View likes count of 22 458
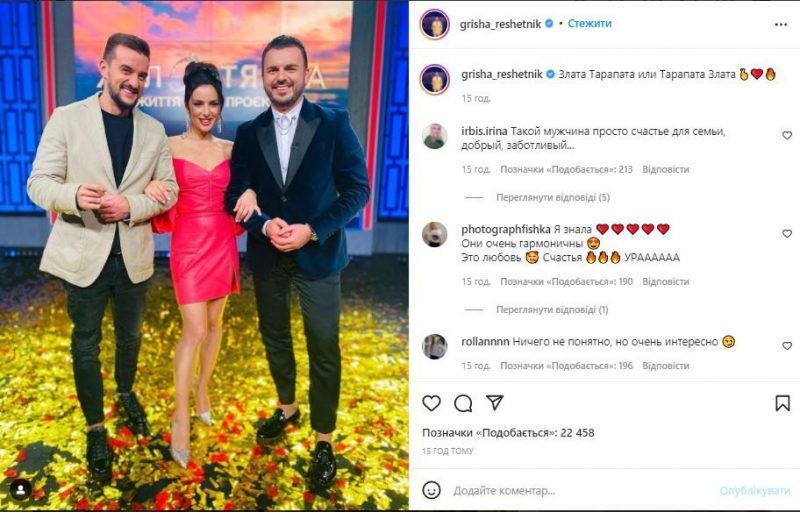 [x=508, y=433]
